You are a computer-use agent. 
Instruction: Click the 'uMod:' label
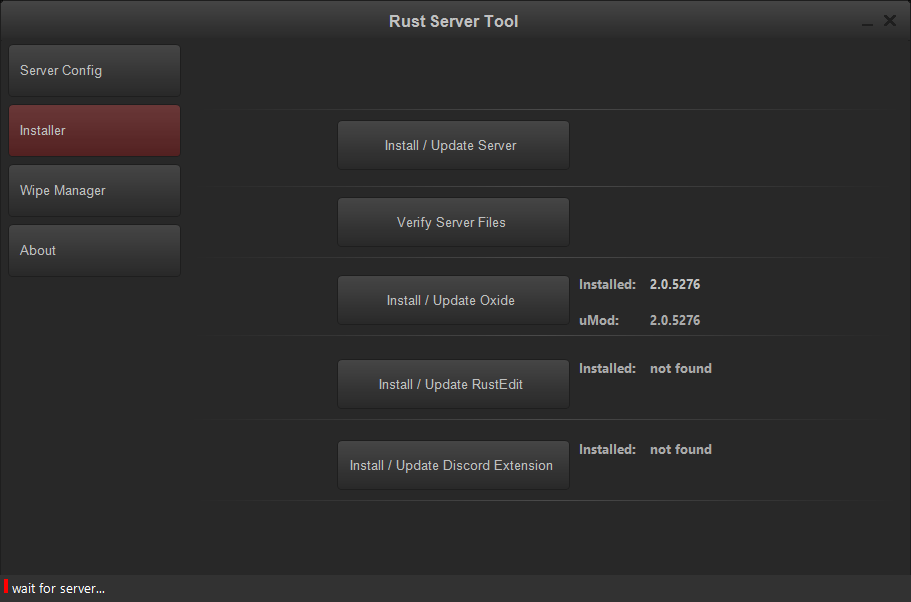(x=599, y=321)
